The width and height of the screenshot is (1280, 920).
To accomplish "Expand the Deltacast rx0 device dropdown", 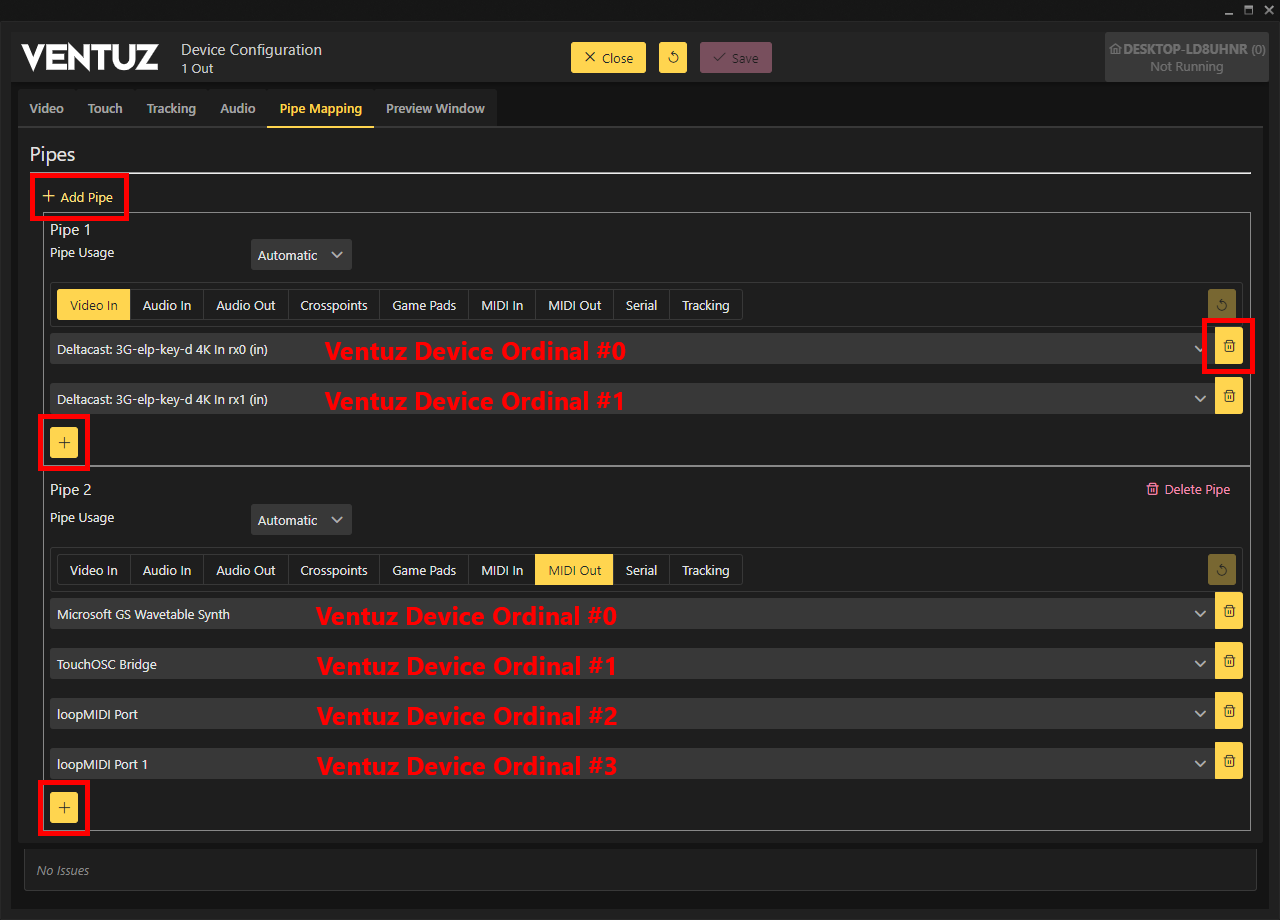I will coord(1200,349).
